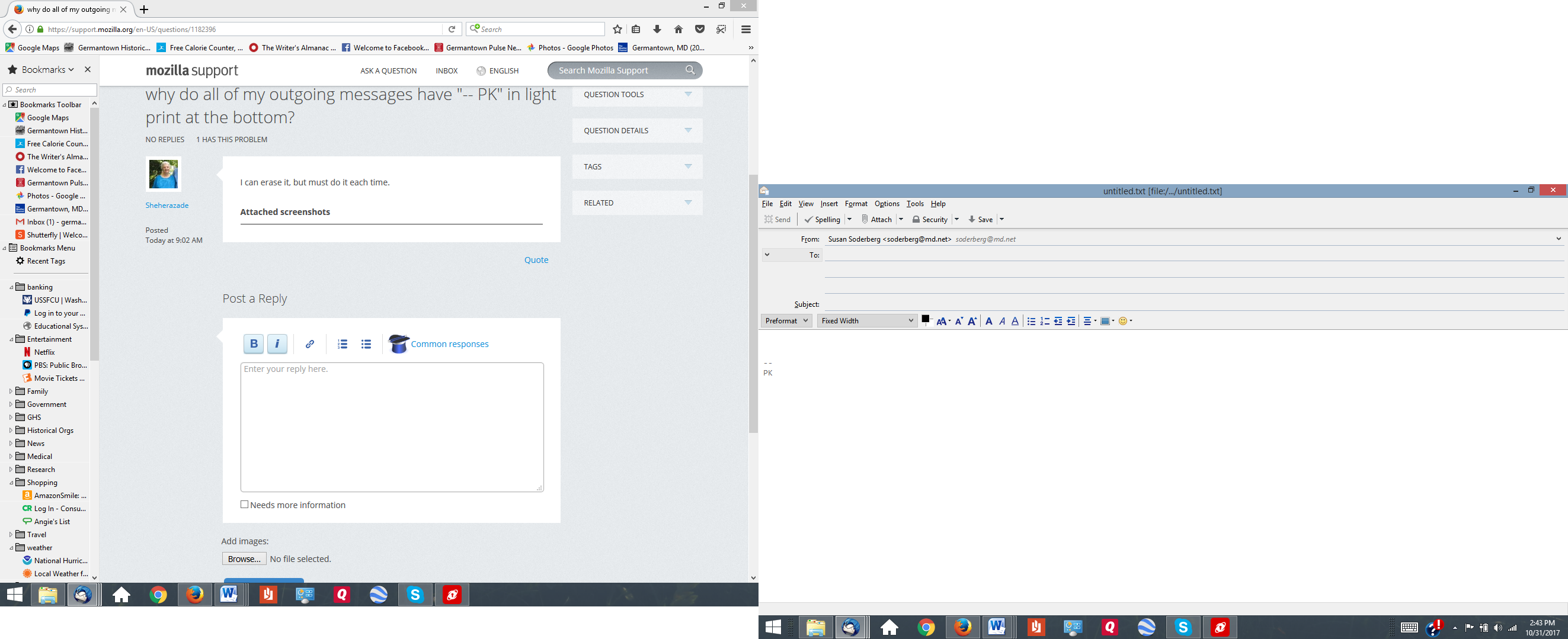
Task: Open a new Firefox tab
Action: 144,9
